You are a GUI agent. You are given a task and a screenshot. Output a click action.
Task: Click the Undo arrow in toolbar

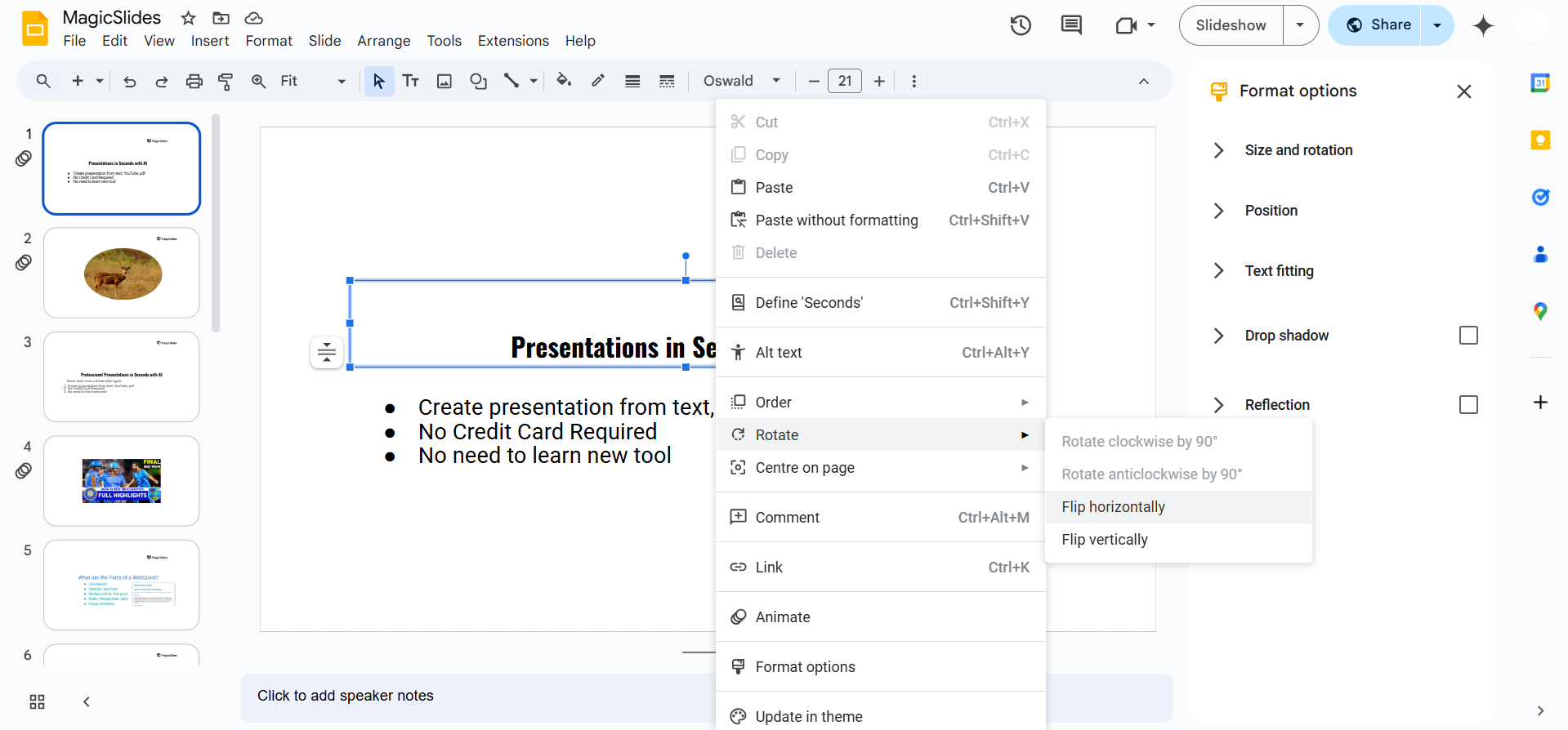point(129,81)
